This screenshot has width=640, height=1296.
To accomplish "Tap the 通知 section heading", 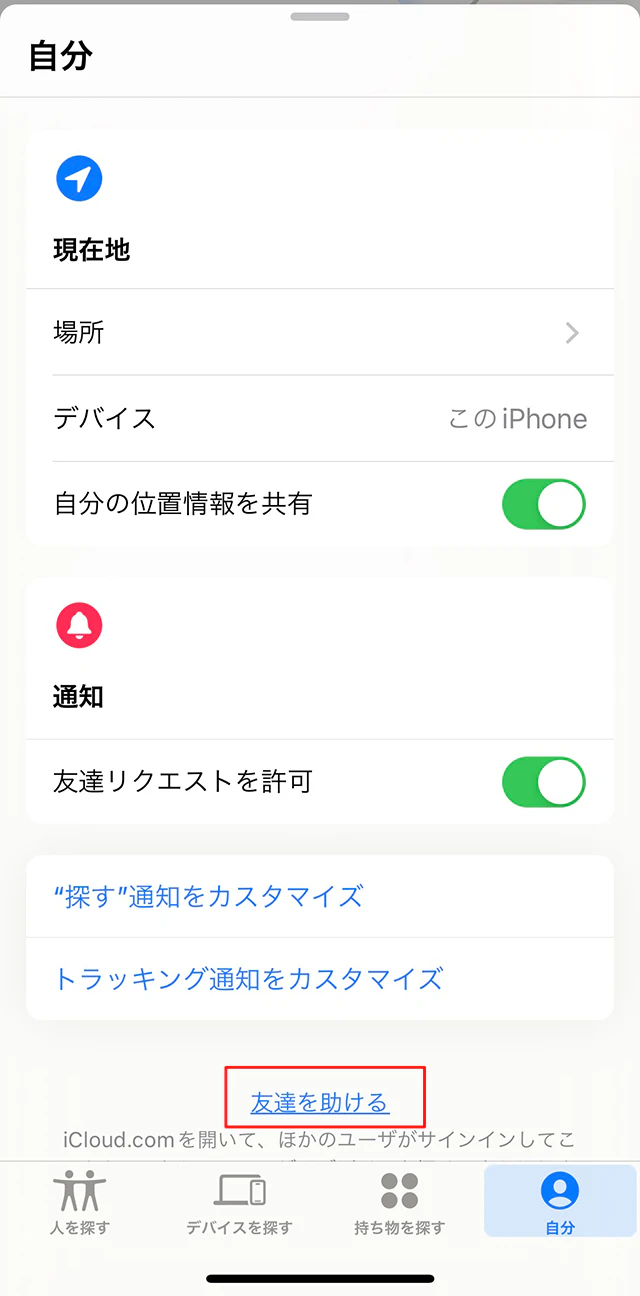I will [x=79, y=697].
